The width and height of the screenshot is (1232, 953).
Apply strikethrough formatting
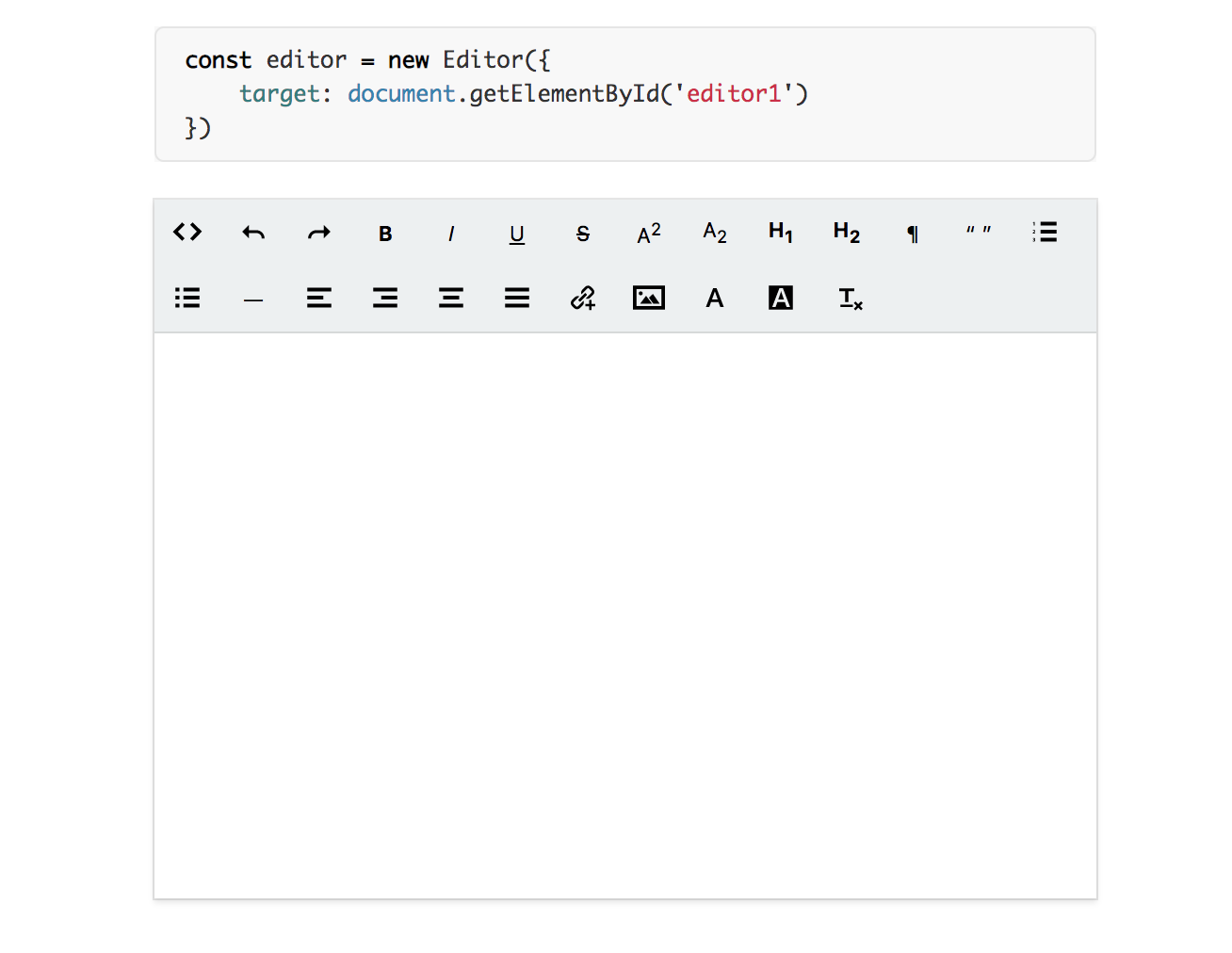click(x=583, y=233)
